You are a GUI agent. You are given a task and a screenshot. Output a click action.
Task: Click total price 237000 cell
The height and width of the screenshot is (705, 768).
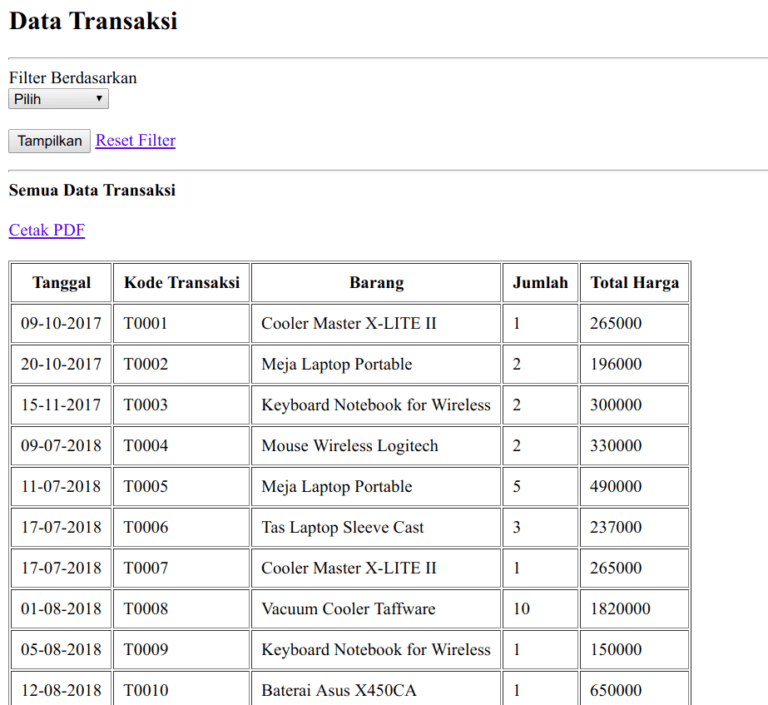pyautogui.click(x=634, y=527)
